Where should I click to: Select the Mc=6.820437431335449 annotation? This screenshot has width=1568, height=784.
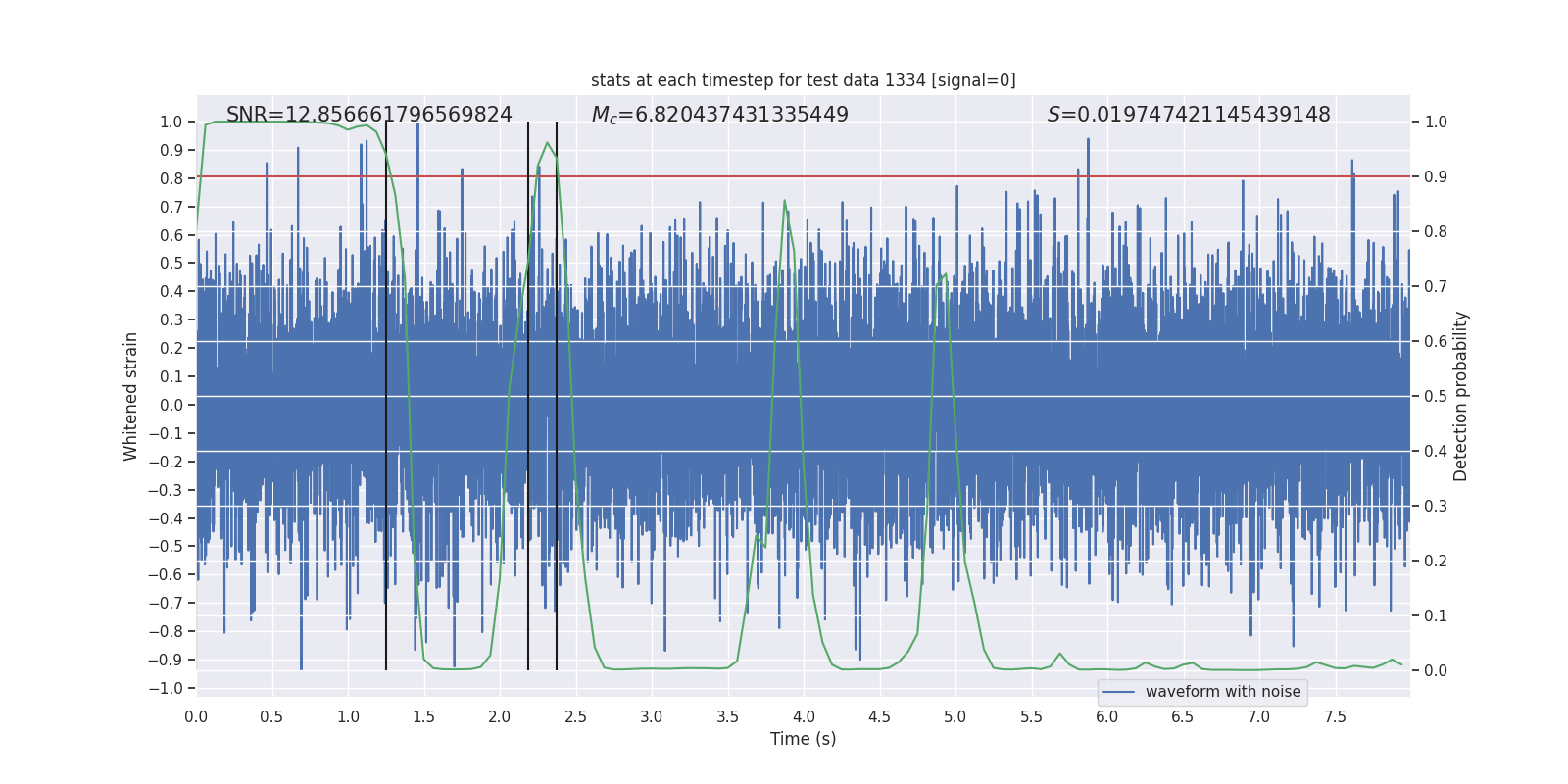tap(720, 115)
